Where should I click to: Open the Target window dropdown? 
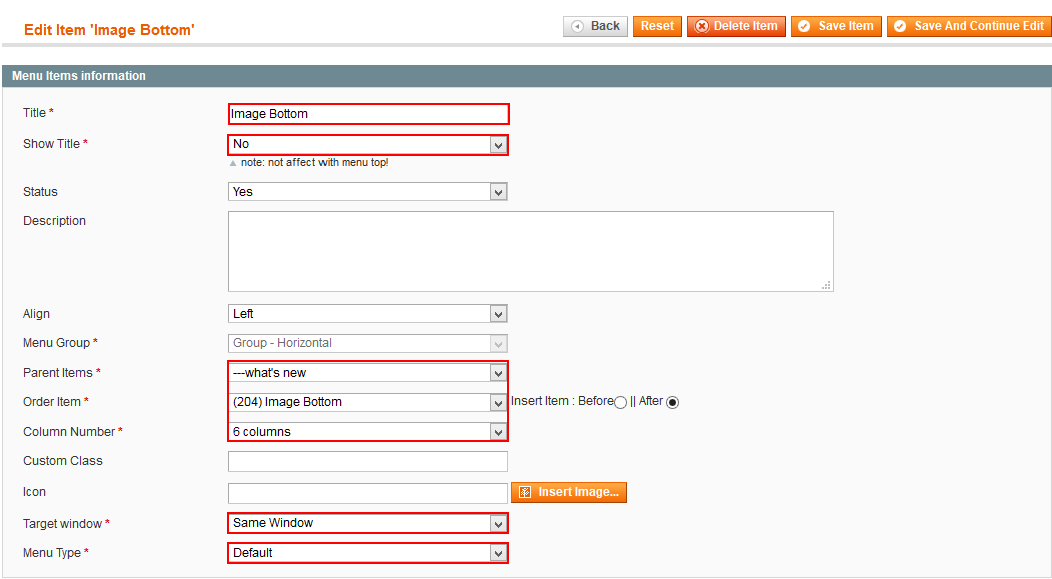[368, 523]
